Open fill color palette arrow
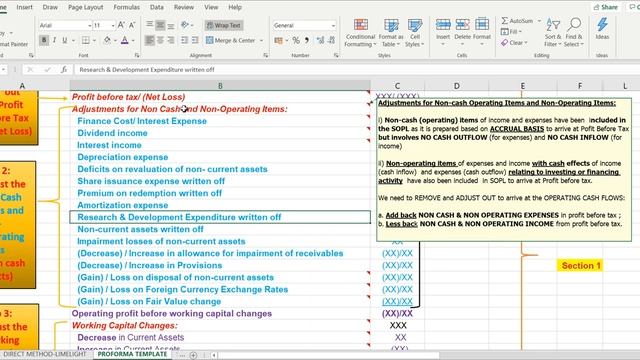 pyautogui.click(x=115, y=40)
